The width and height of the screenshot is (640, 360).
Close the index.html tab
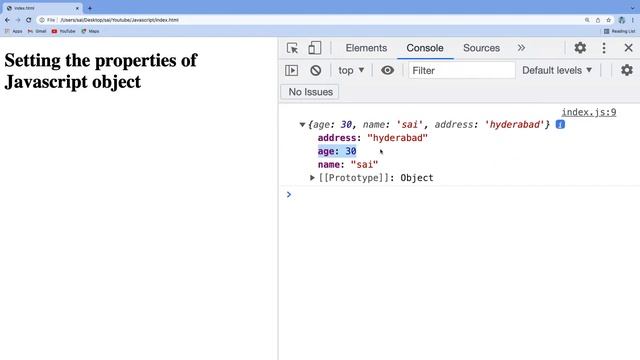point(77,8)
